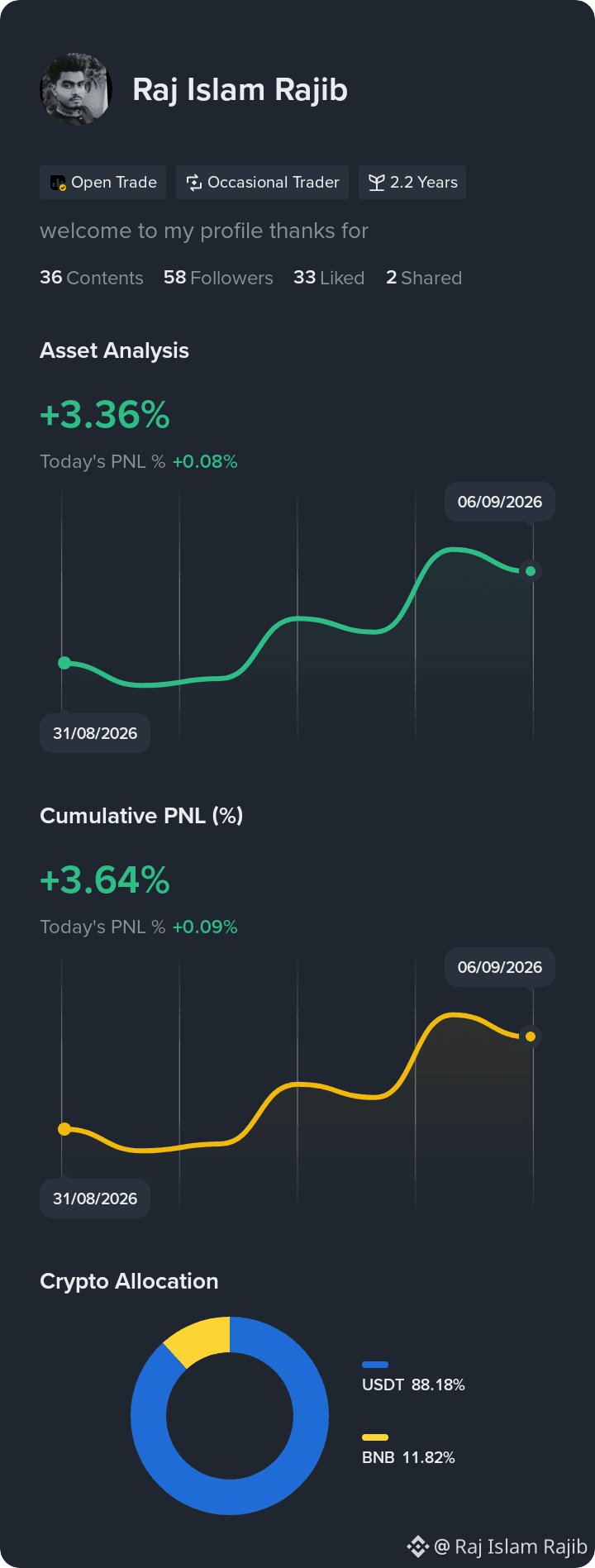Screen dimensions: 595x1568
Task: Select the green start point on Asset Analysis chart
Action: (x=64, y=663)
